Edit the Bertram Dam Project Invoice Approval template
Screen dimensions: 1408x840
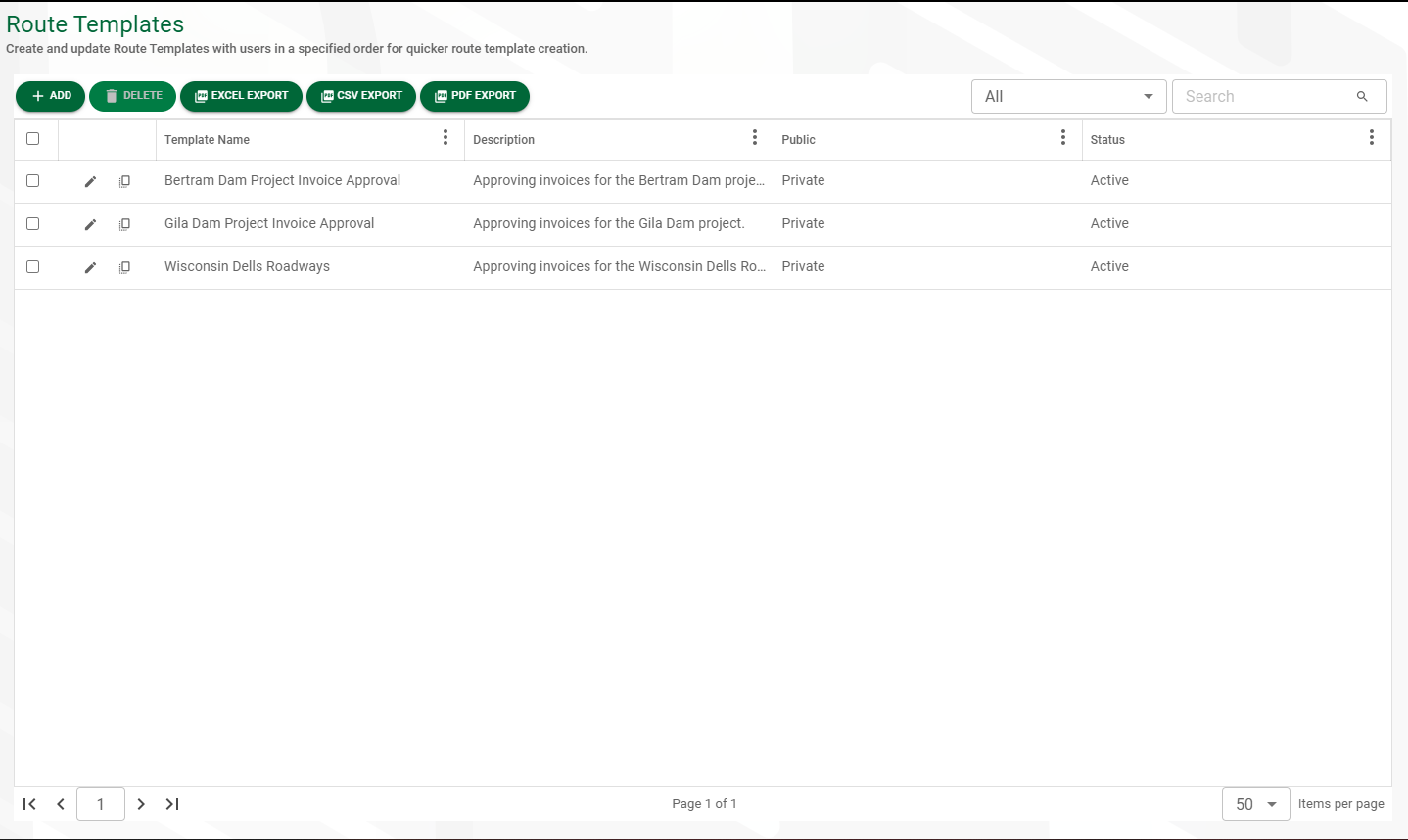90,181
